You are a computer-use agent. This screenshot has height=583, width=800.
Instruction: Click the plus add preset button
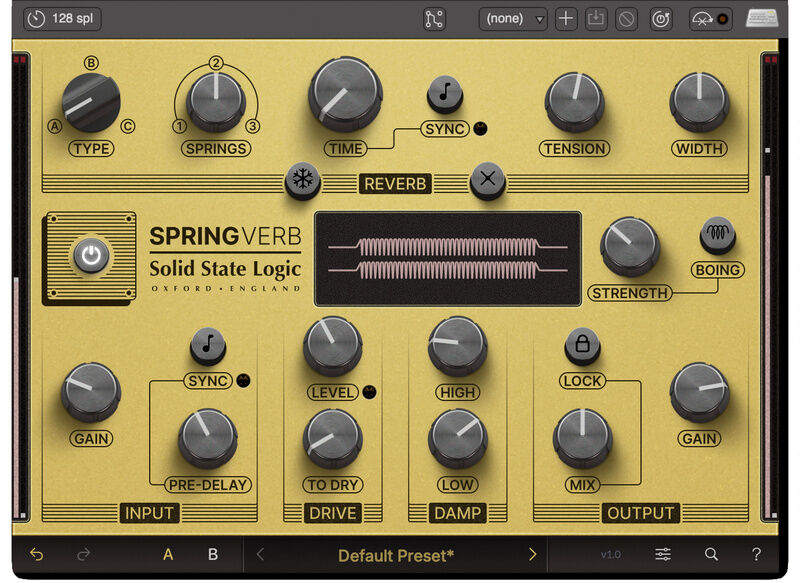[x=566, y=19]
